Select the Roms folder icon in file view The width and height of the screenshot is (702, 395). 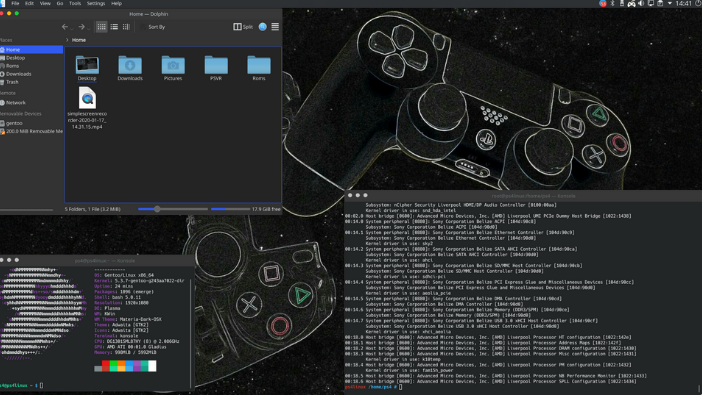pos(259,65)
